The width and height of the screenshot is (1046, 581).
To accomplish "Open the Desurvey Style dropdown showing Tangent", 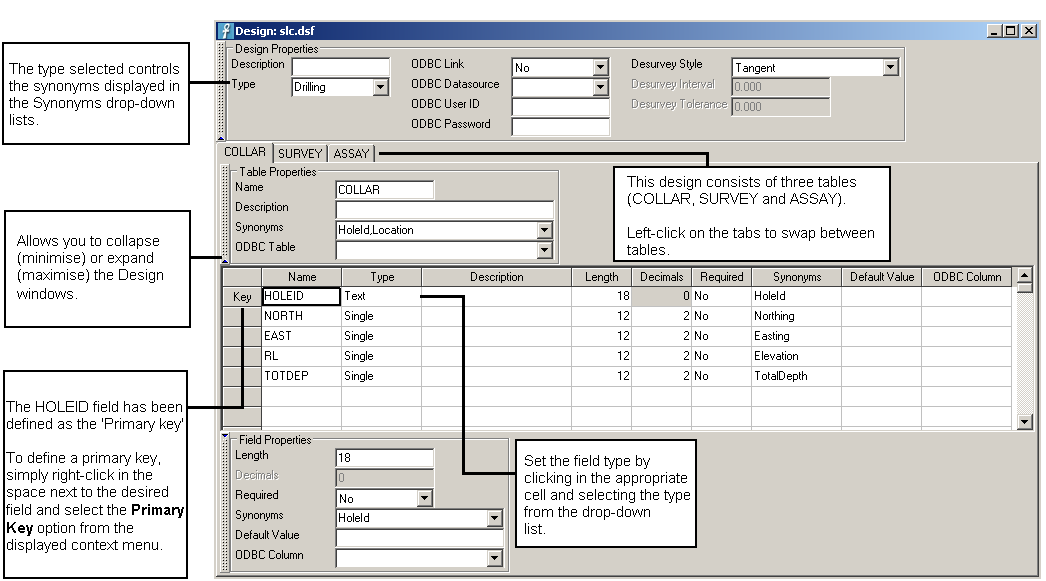I will click(890, 68).
